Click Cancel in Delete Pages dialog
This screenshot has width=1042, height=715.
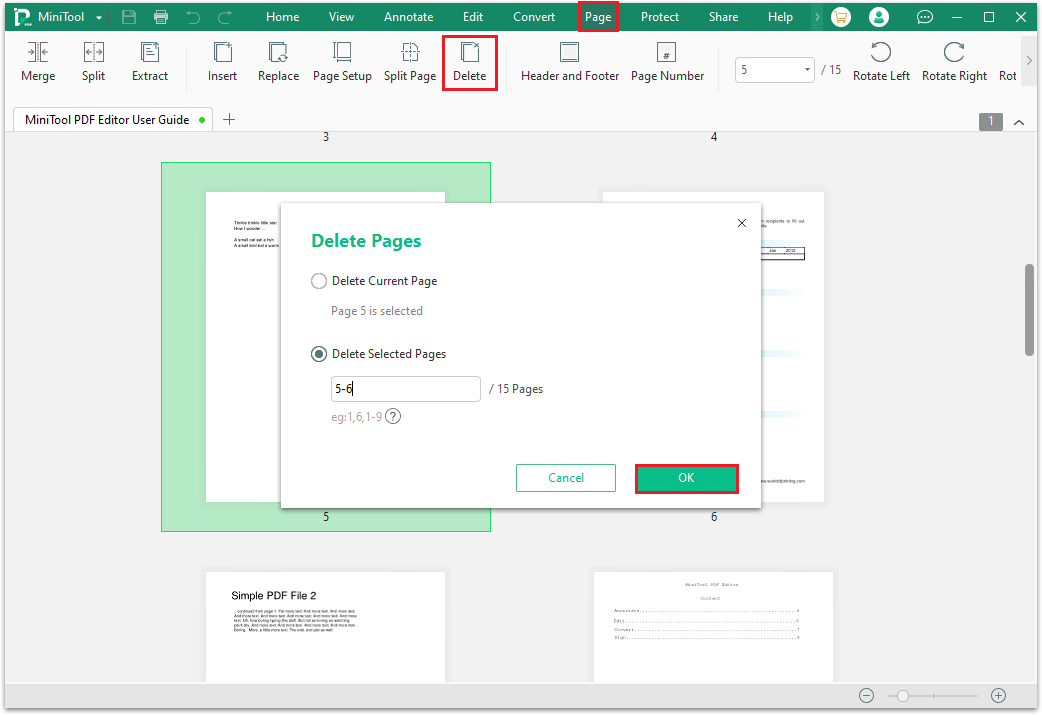point(566,478)
